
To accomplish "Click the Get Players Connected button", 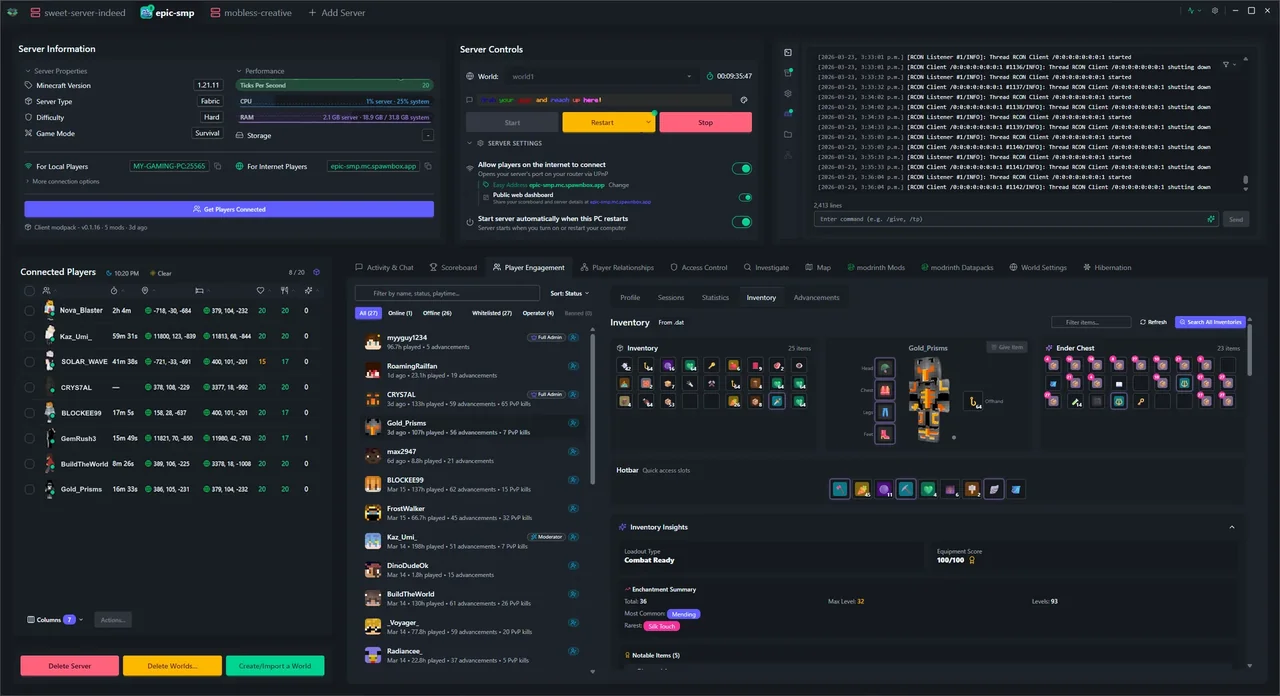I will click(229, 209).
